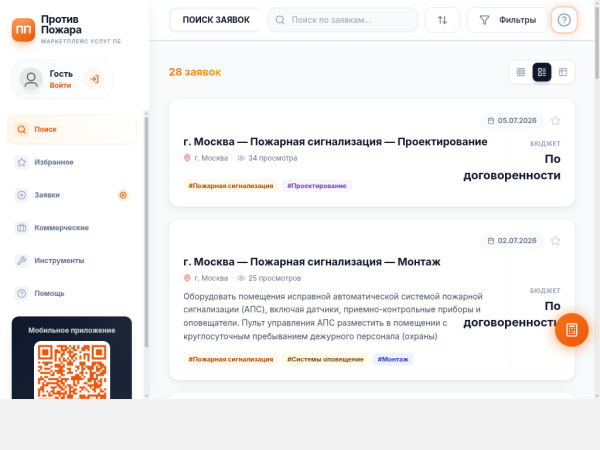Select the detailed list view layout

point(542,72)
